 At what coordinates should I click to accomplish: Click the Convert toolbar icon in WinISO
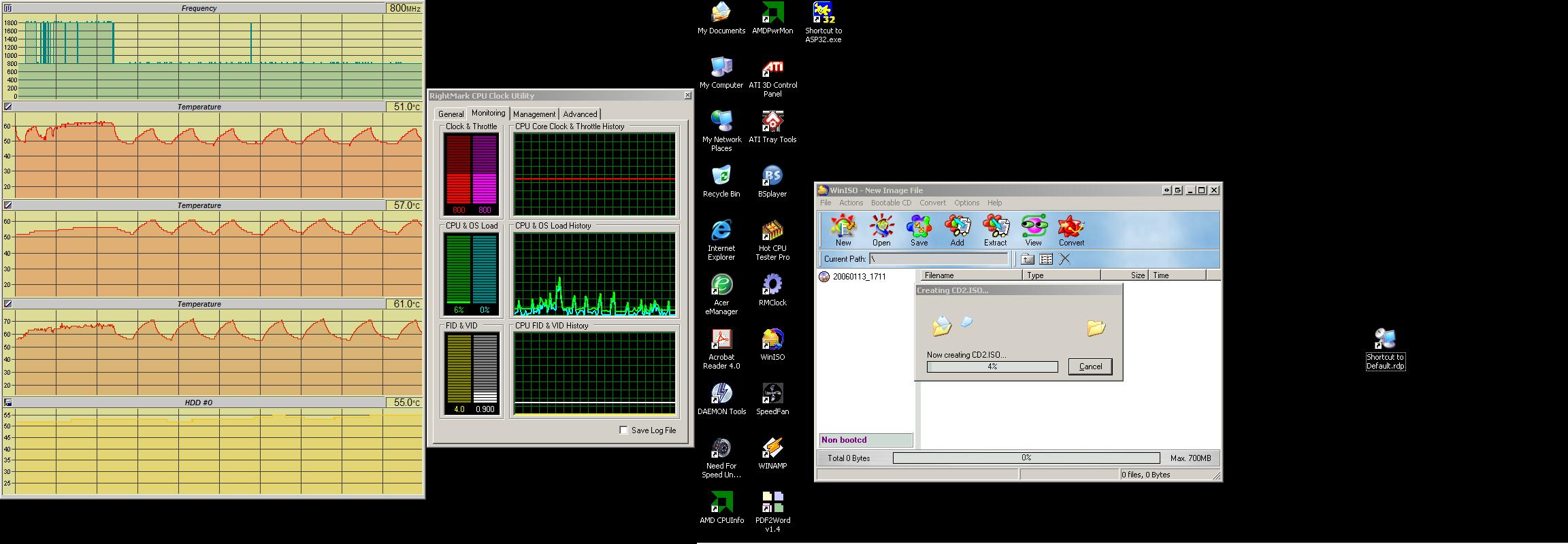[x=1071, y=230]
